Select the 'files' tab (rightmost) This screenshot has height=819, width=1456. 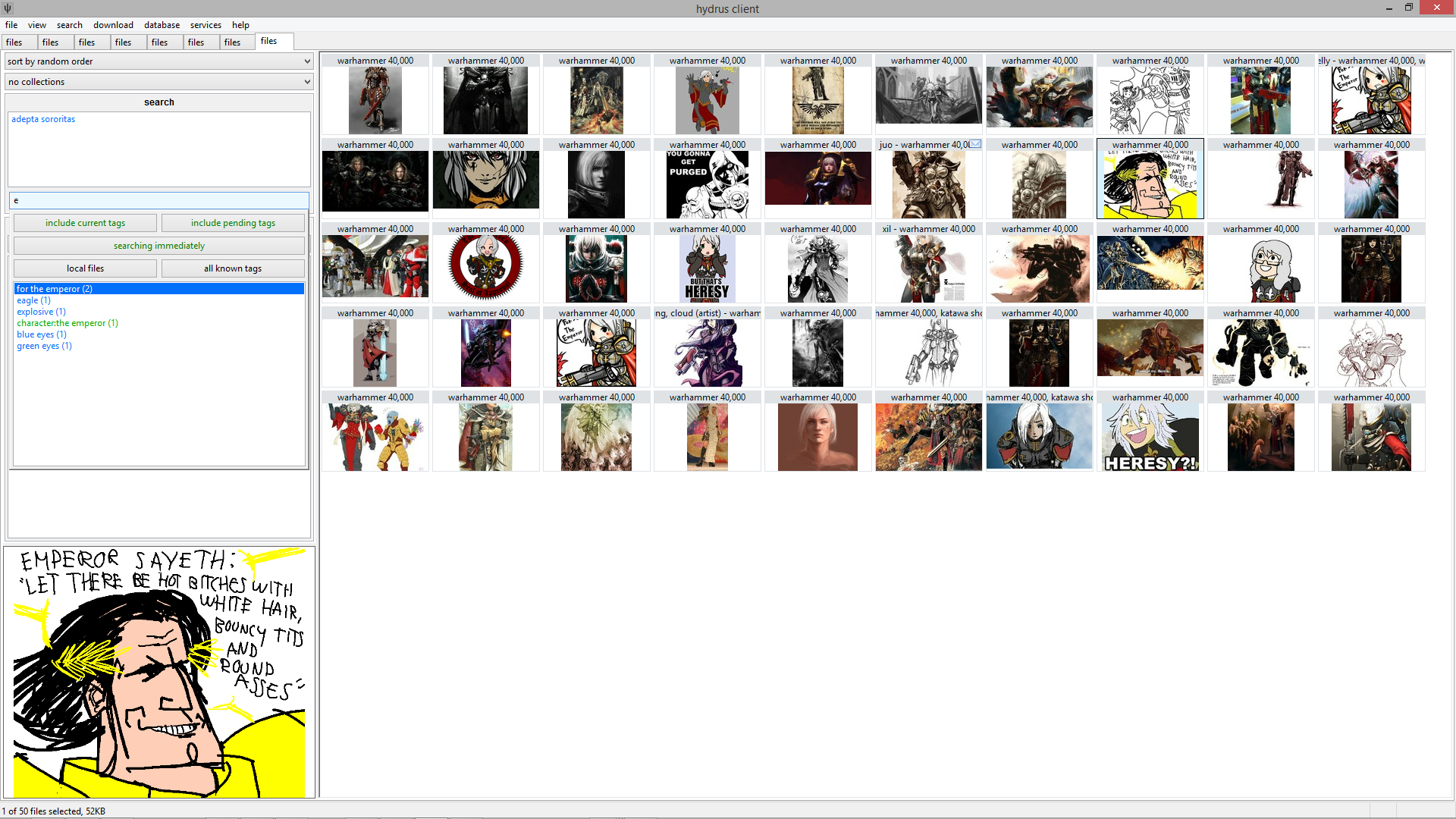coord(270,41)
